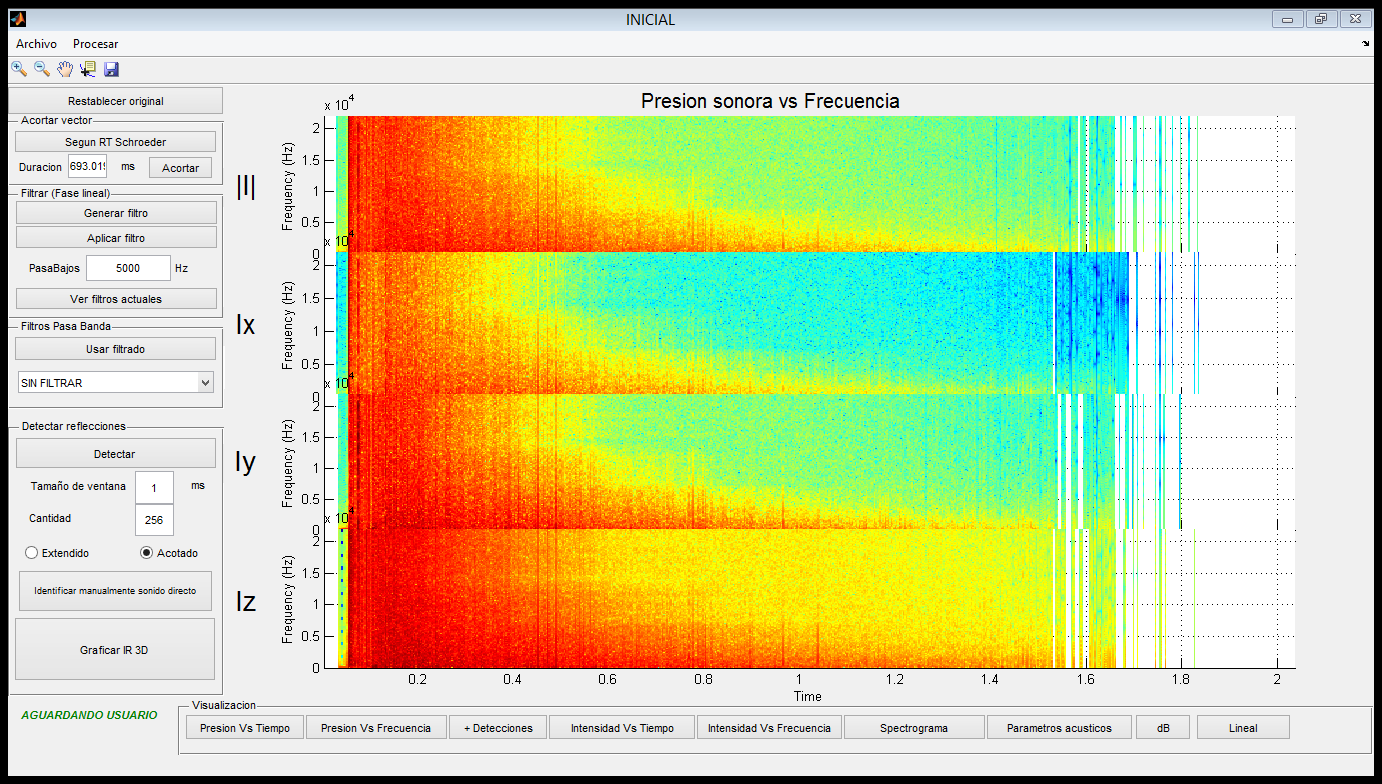Click Identificar manualmente sonido directo button
This screenshot has width=1382, height=784.
point(116,591)
